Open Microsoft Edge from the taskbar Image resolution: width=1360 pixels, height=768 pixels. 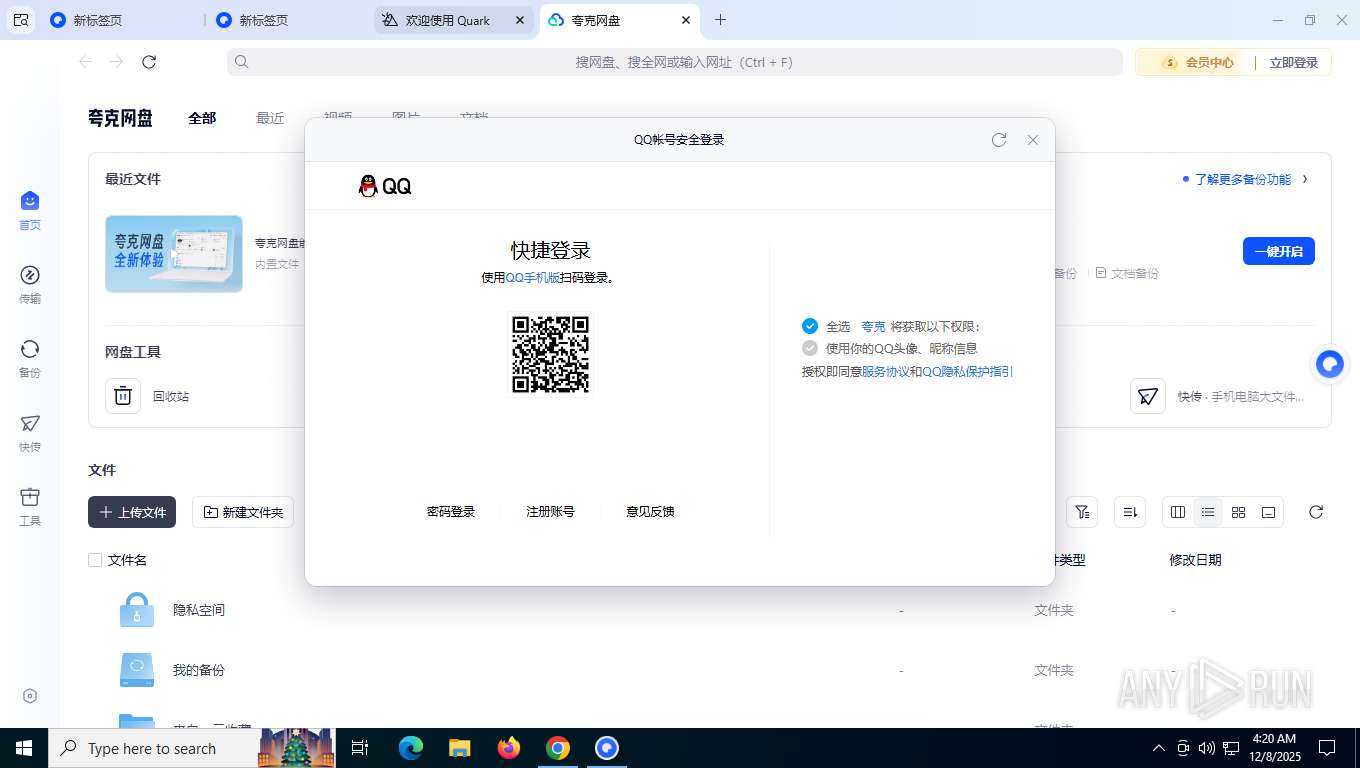411,748
